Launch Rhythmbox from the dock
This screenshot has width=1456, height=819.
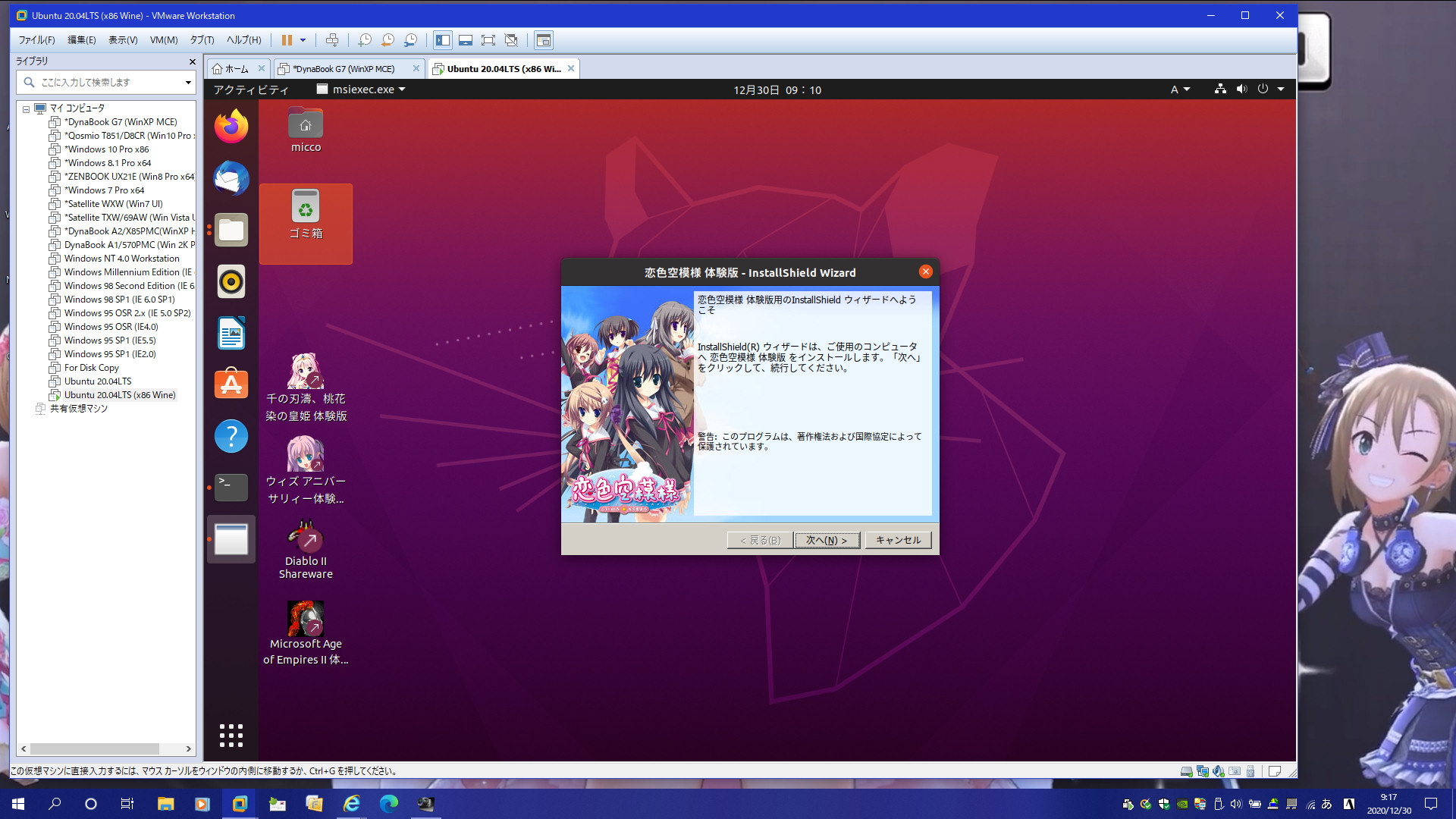(x=231, y=281)
